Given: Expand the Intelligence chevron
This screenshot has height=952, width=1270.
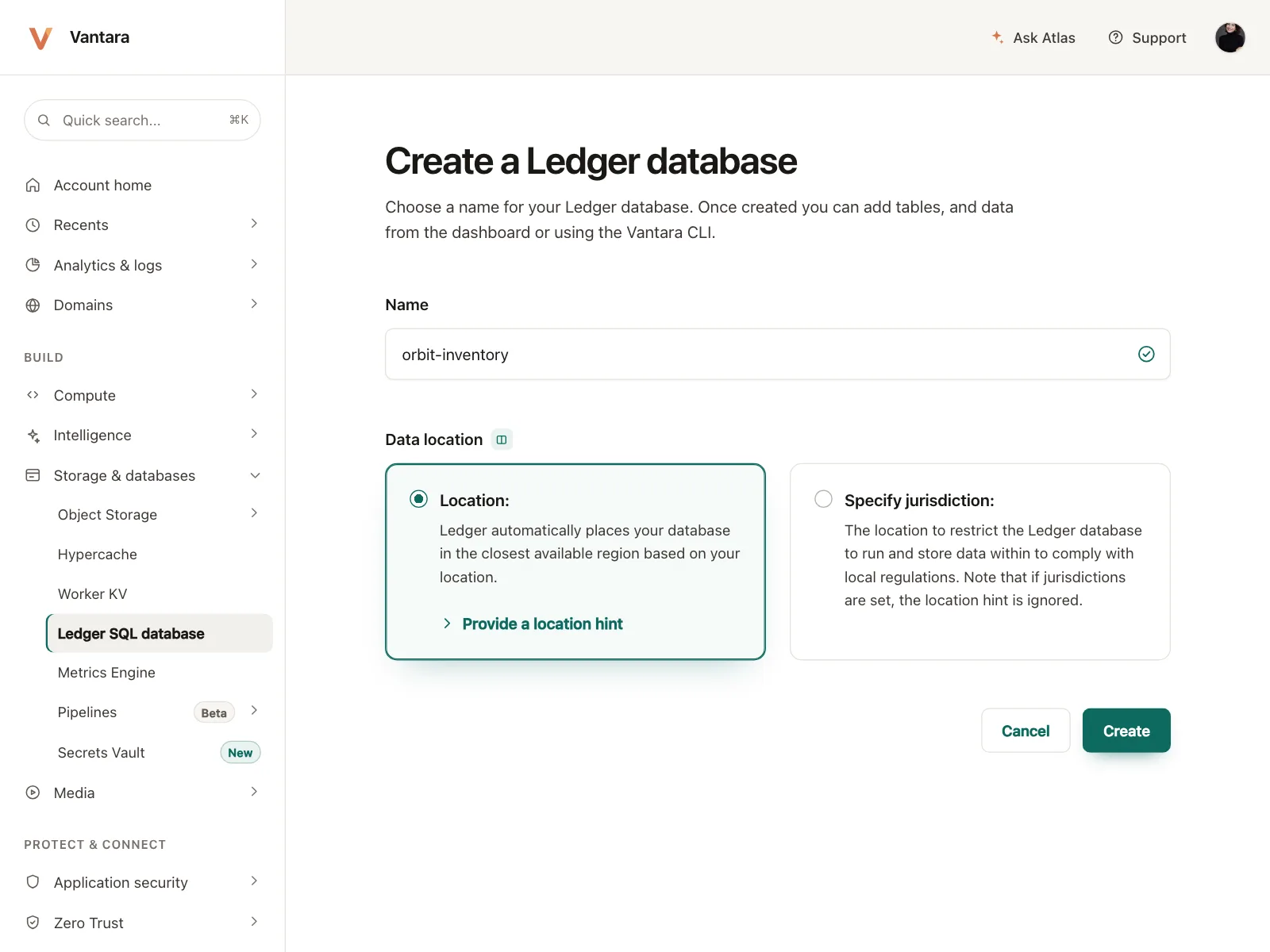Looking at the screenshot, I should (x=254, y=434).
